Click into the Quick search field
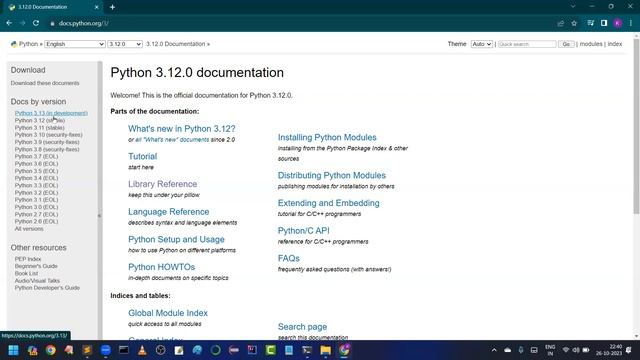640x360 pixels. tap(527, 44)
